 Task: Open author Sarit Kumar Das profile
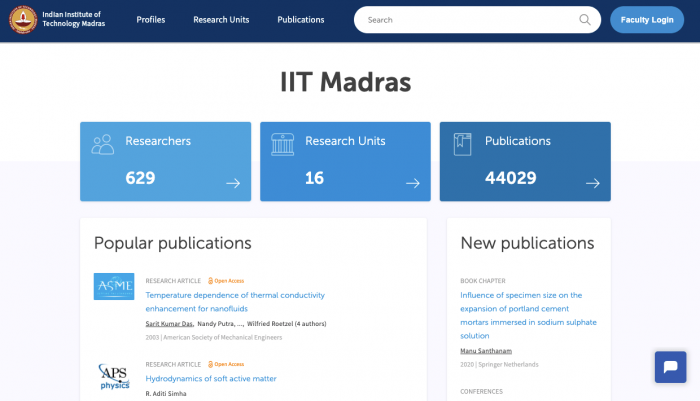point(169,324)
